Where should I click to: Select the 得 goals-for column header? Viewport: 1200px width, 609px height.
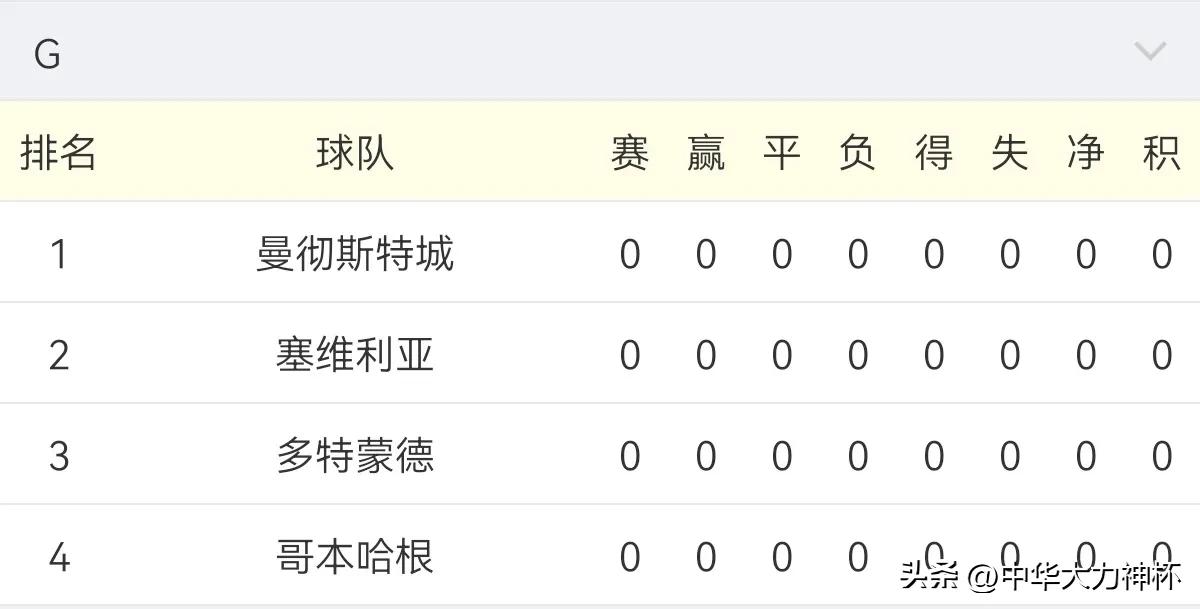(934, 152)
